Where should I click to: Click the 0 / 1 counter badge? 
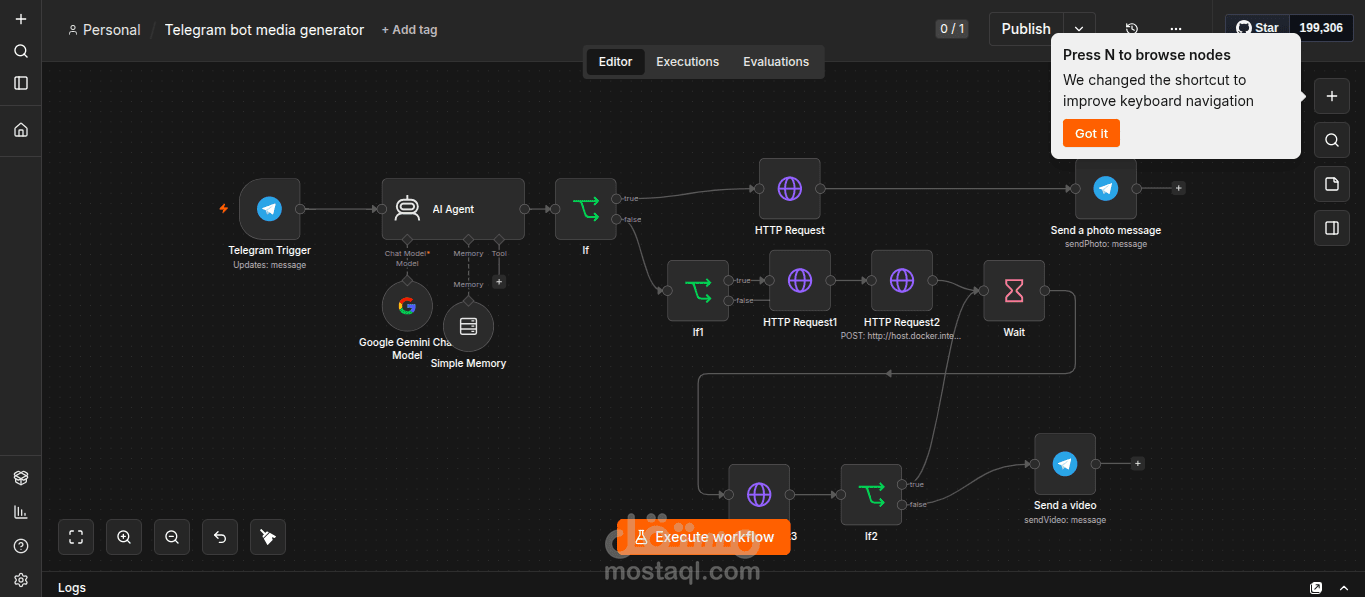click(x=952, y=29)
